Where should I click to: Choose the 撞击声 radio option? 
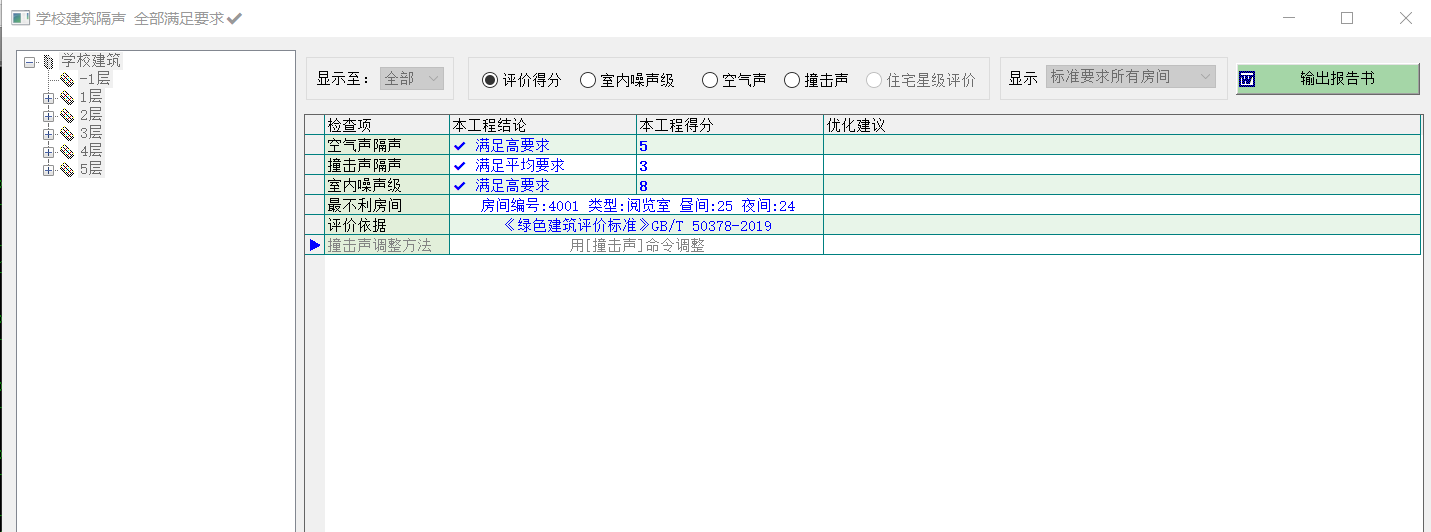(x=792, y=80)
